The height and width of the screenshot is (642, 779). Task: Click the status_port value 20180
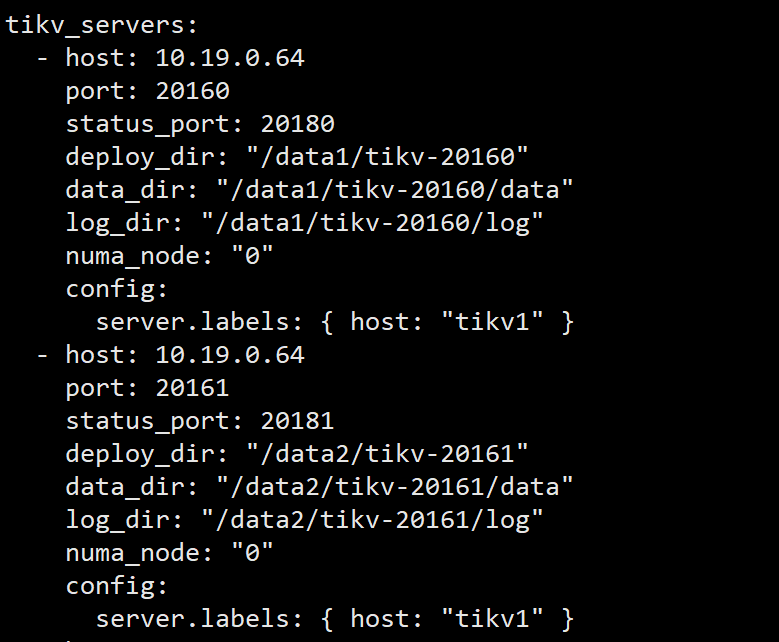click(298, 124)
